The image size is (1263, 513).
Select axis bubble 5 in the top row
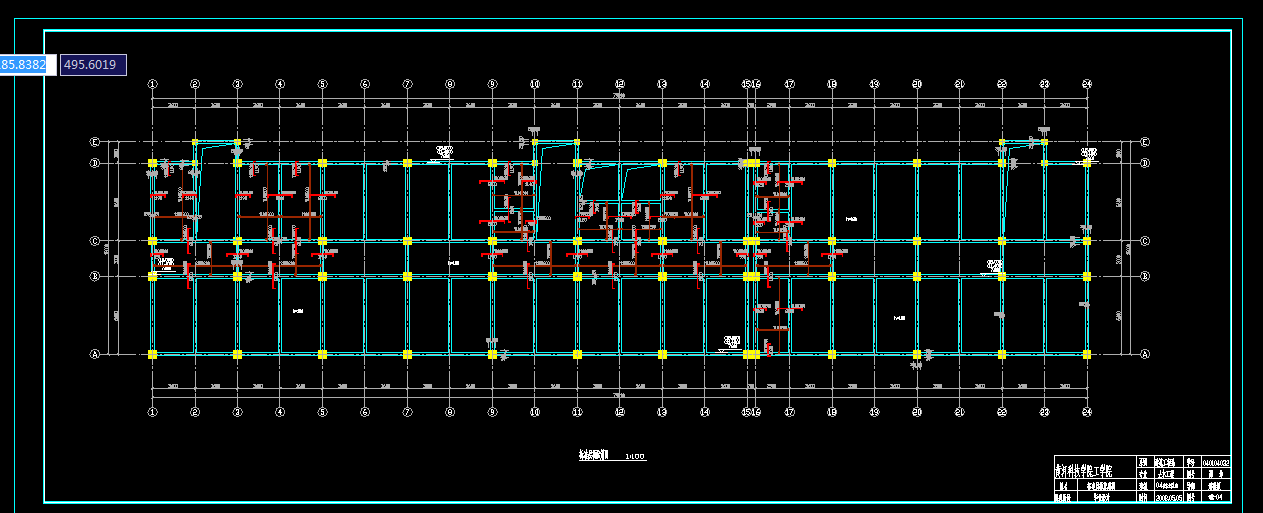(x=322, y=85)
